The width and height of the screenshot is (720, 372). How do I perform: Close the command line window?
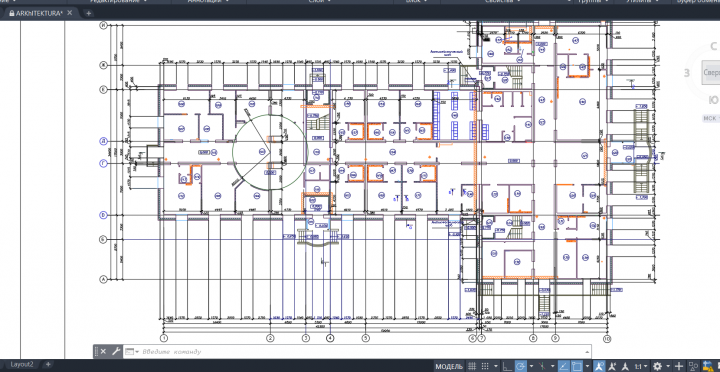(x=103, y=351)
